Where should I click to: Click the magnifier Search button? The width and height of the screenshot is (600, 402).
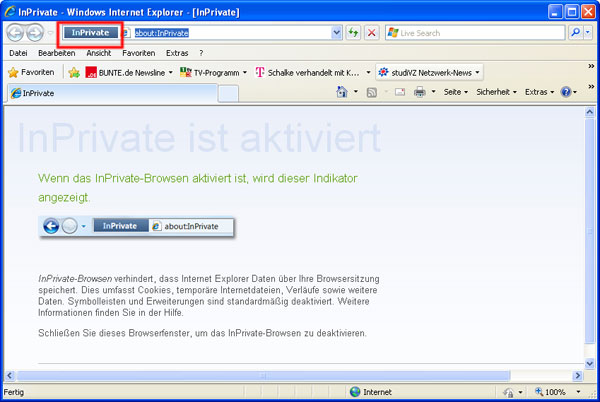(576, 33)
